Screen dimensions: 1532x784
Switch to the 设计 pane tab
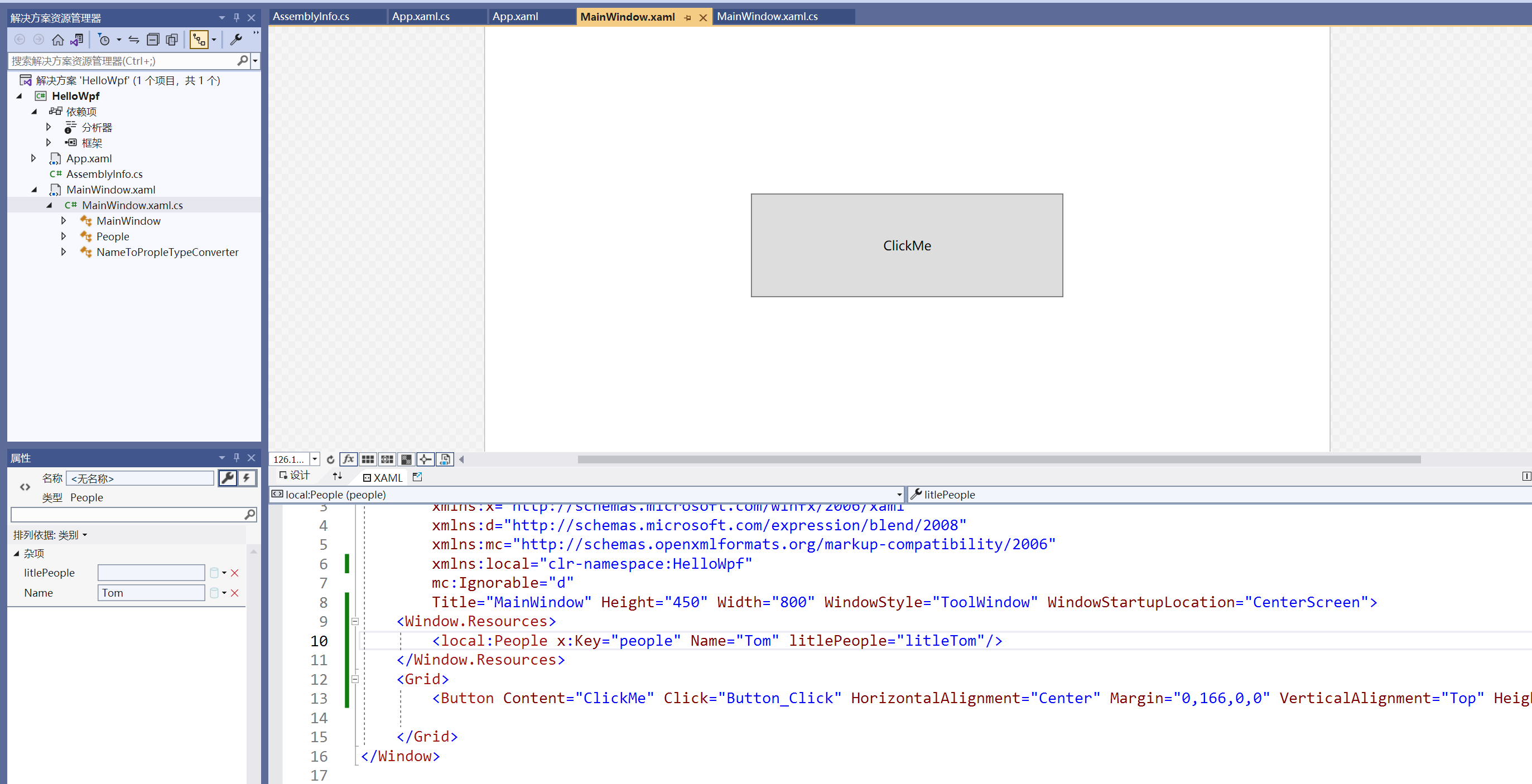tap(295, 476)
